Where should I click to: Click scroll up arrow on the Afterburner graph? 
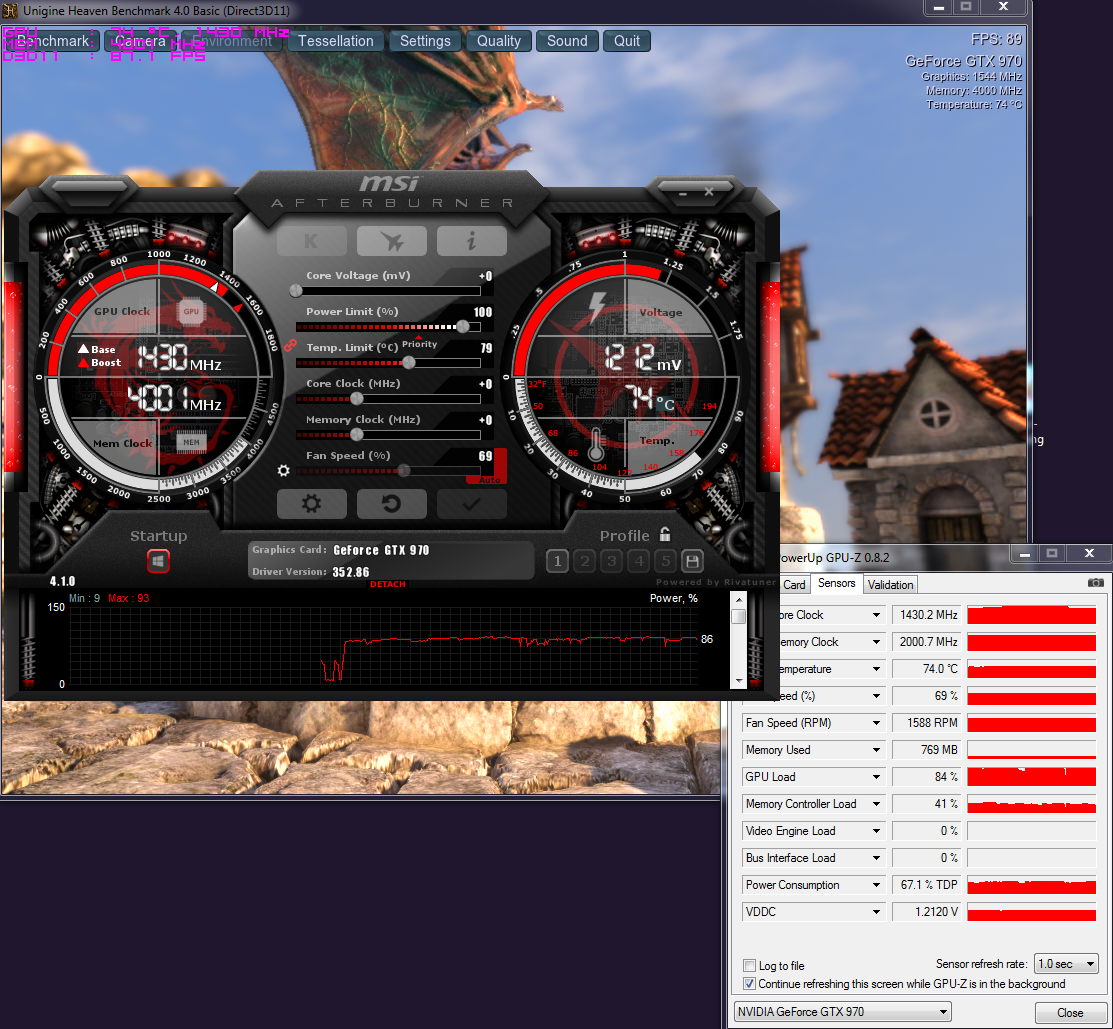tap(738, 600)
